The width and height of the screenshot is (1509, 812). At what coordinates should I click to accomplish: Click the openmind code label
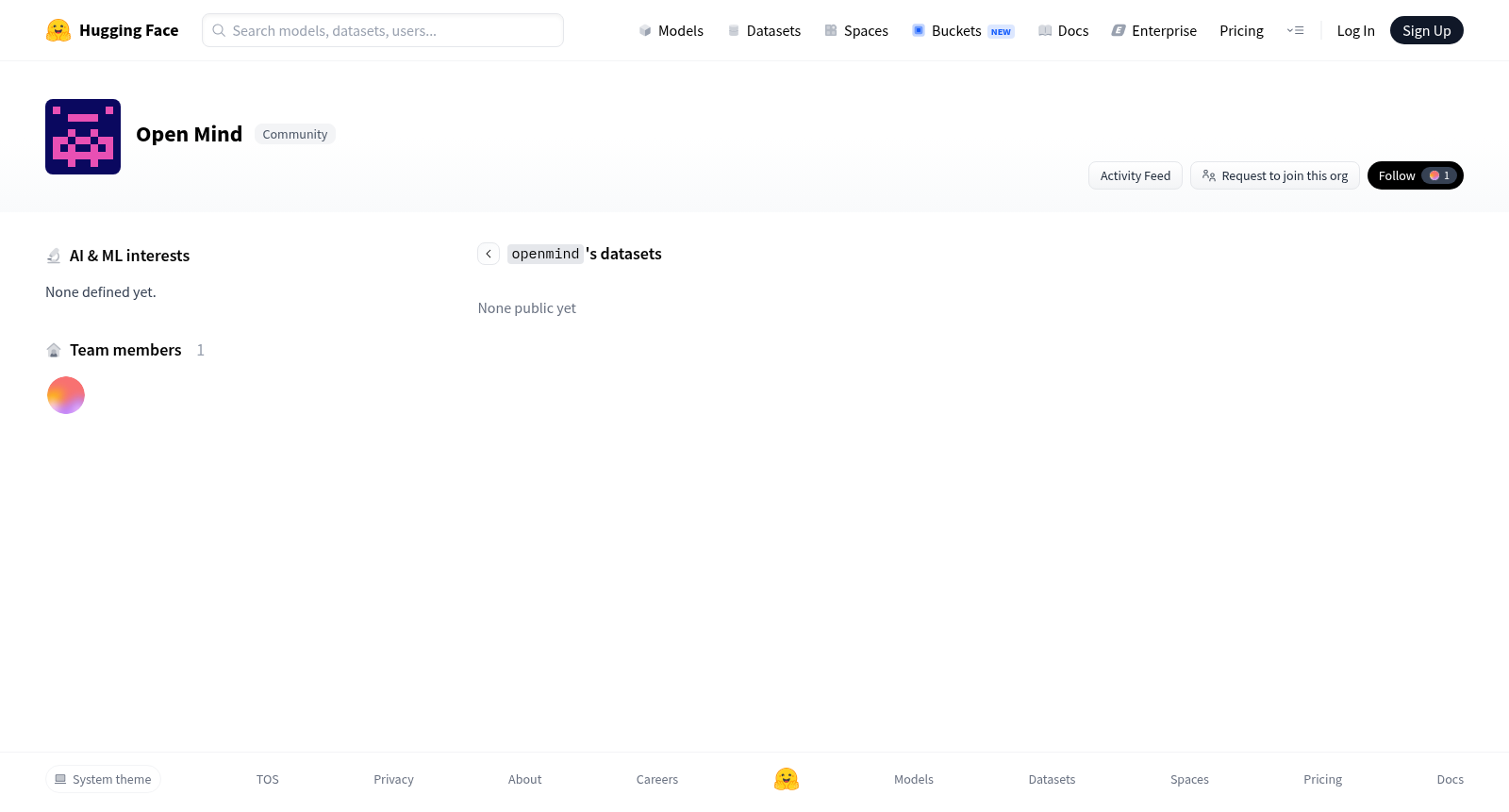point(545,254)
